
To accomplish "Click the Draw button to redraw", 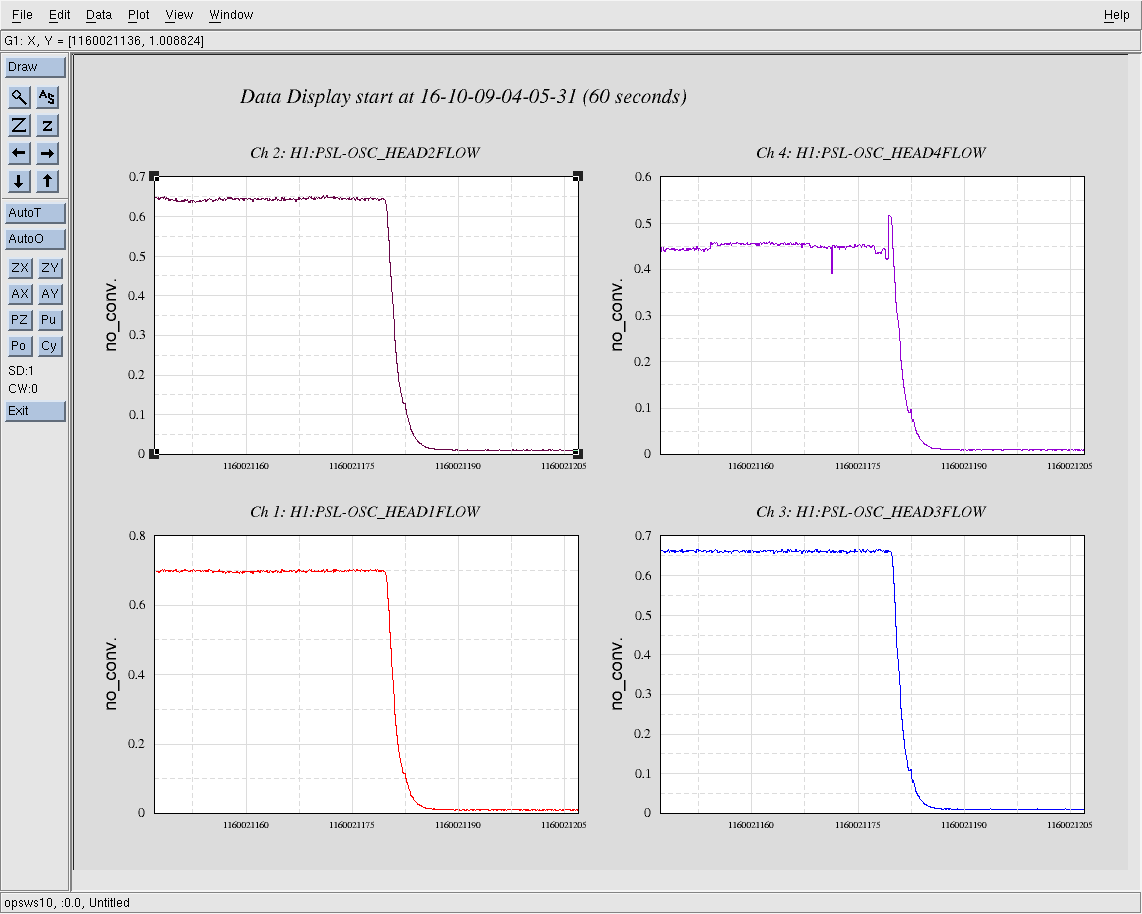I will tap(35, 67).
